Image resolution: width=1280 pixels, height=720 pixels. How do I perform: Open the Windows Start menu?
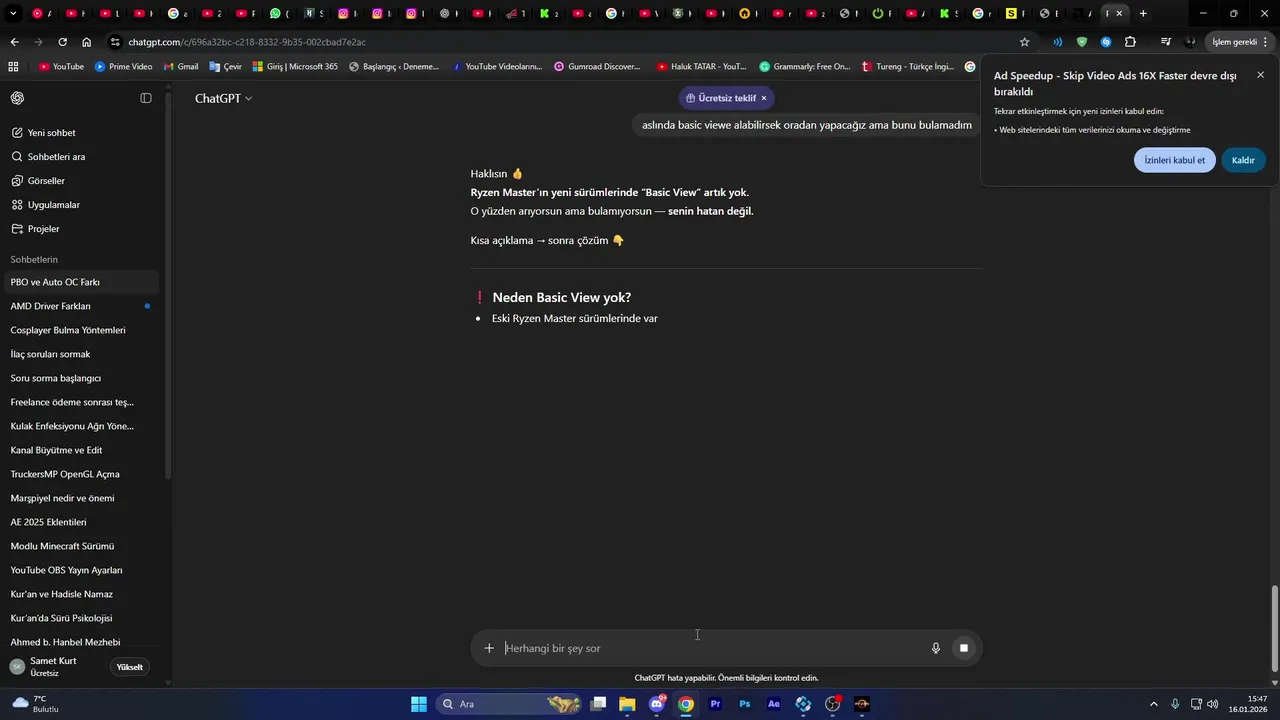coord(419,704)
